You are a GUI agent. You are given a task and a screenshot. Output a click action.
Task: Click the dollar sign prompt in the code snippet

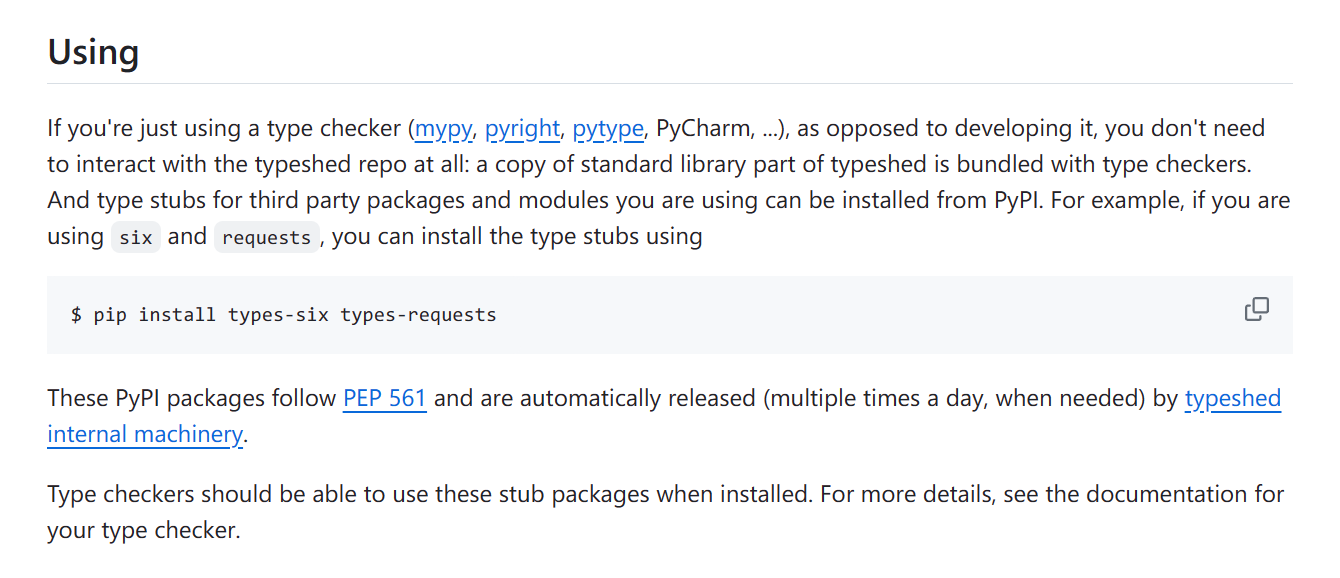[73, 314]
